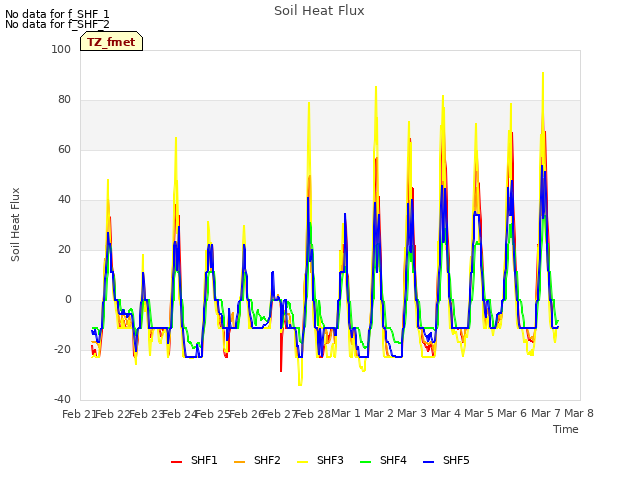The height and width of the screenshot is (480, 640).
Task: Click the orange SHF2 legend color marker
Action: point(239,462)
